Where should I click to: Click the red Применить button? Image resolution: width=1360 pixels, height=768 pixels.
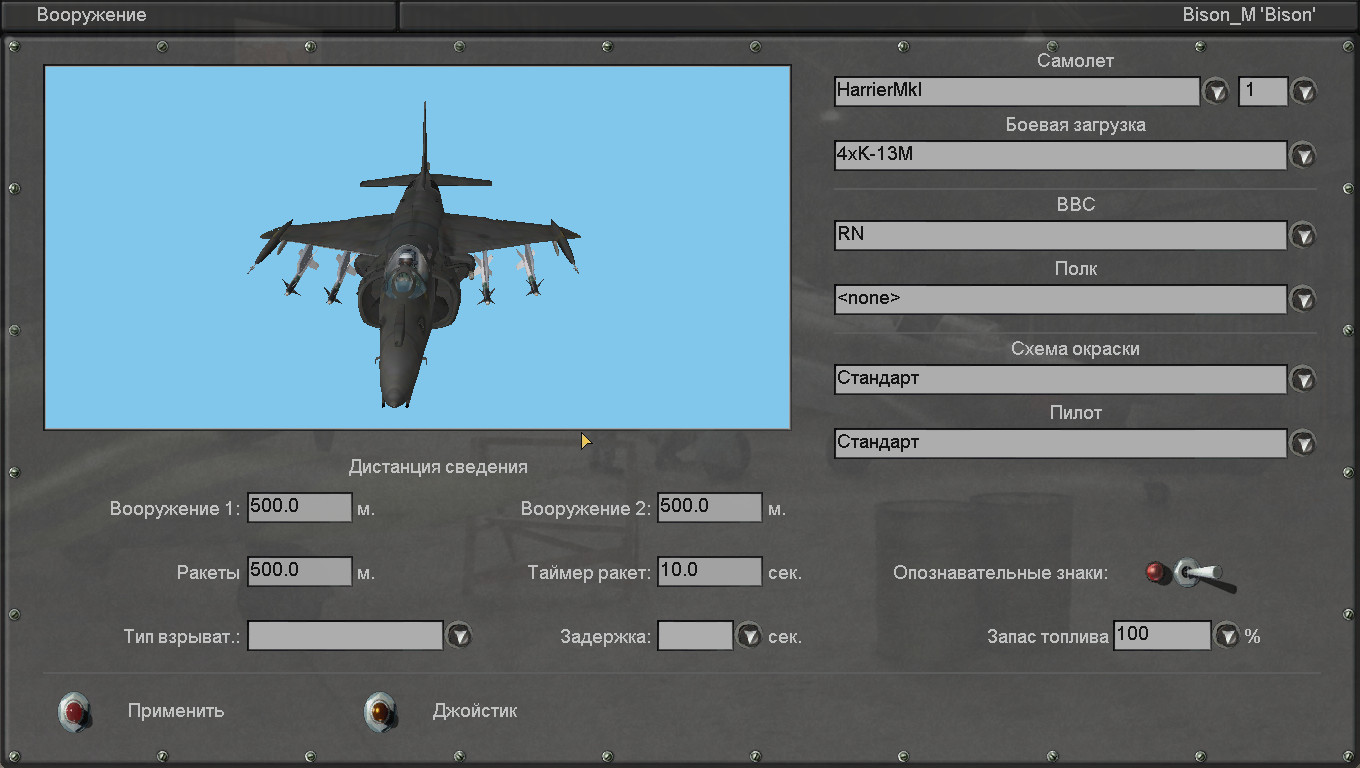(75, 712)
